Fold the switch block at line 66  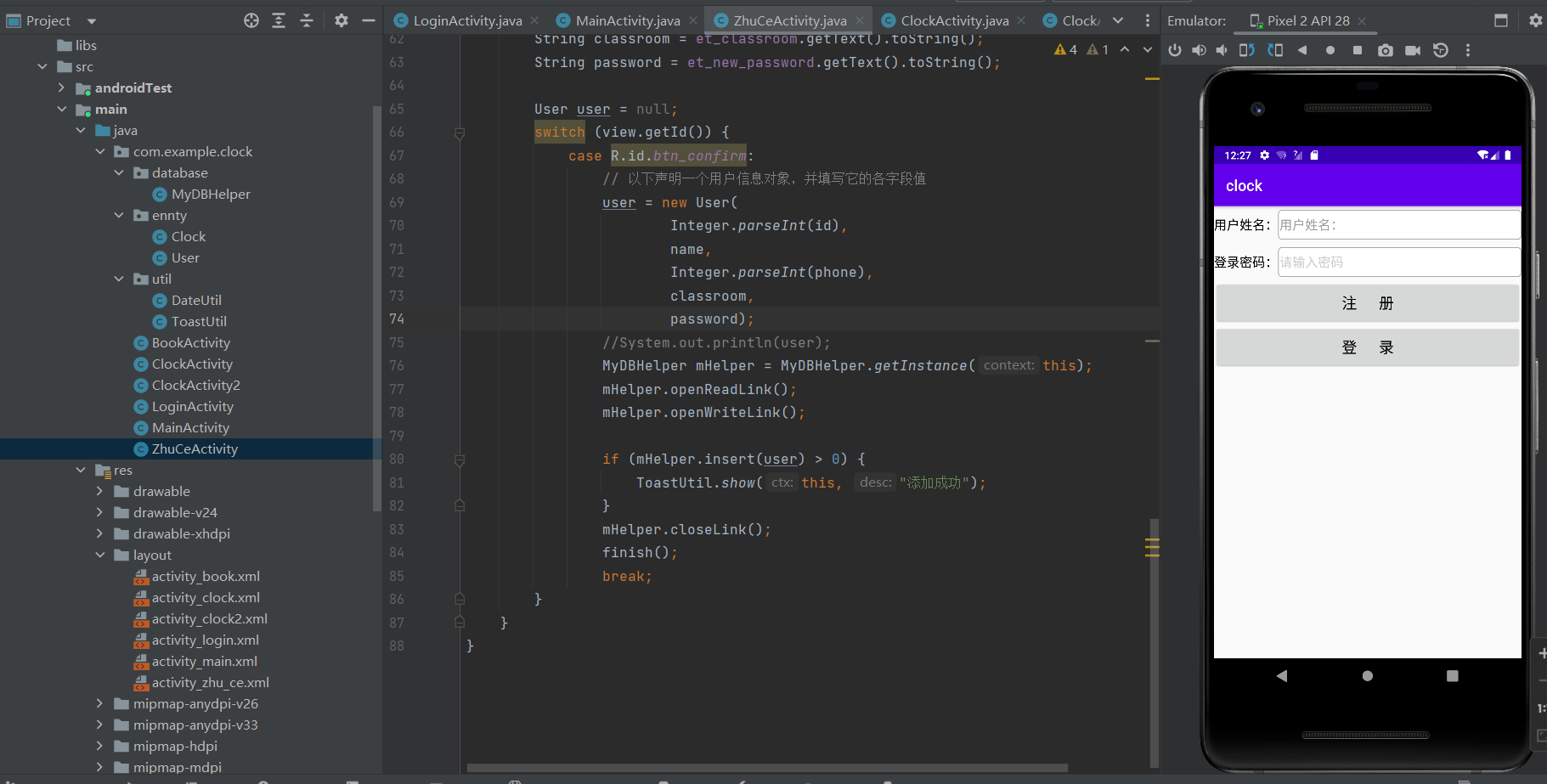coord(460,133)
